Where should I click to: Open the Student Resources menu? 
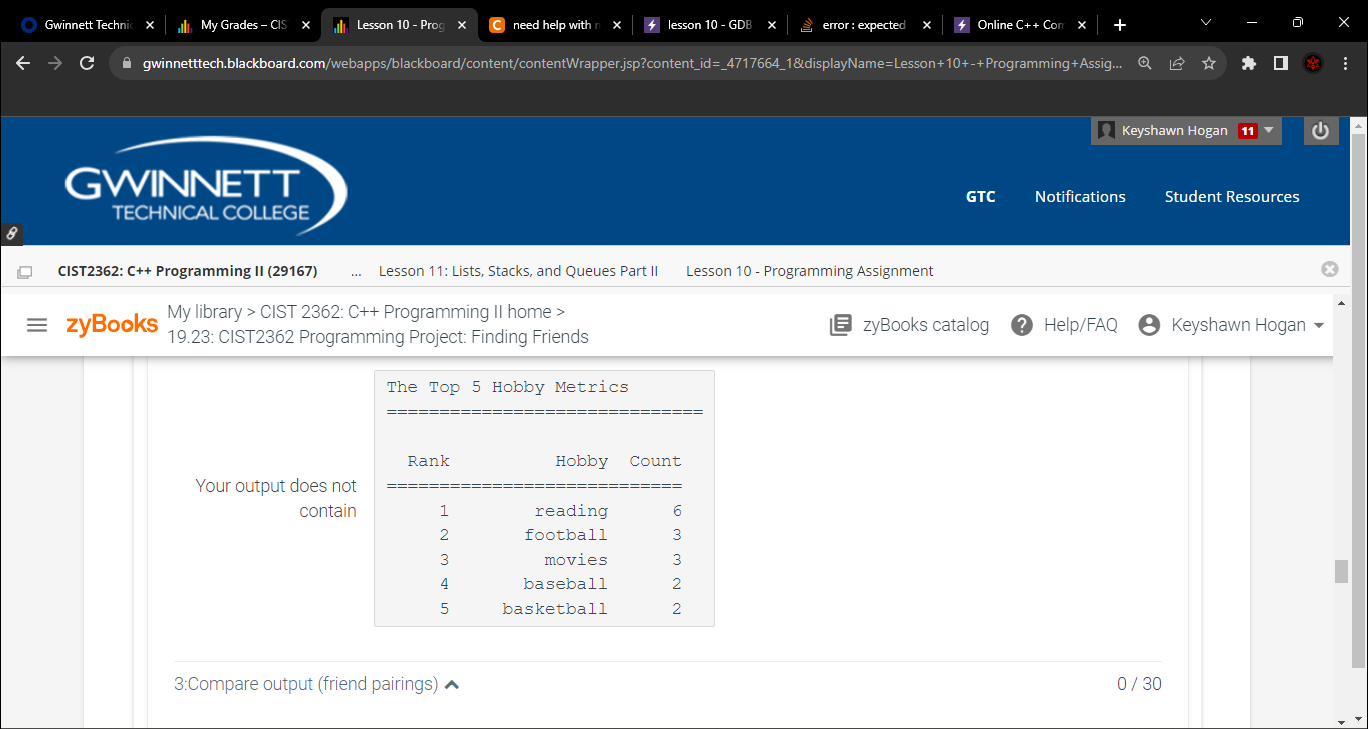[1232, 196]
